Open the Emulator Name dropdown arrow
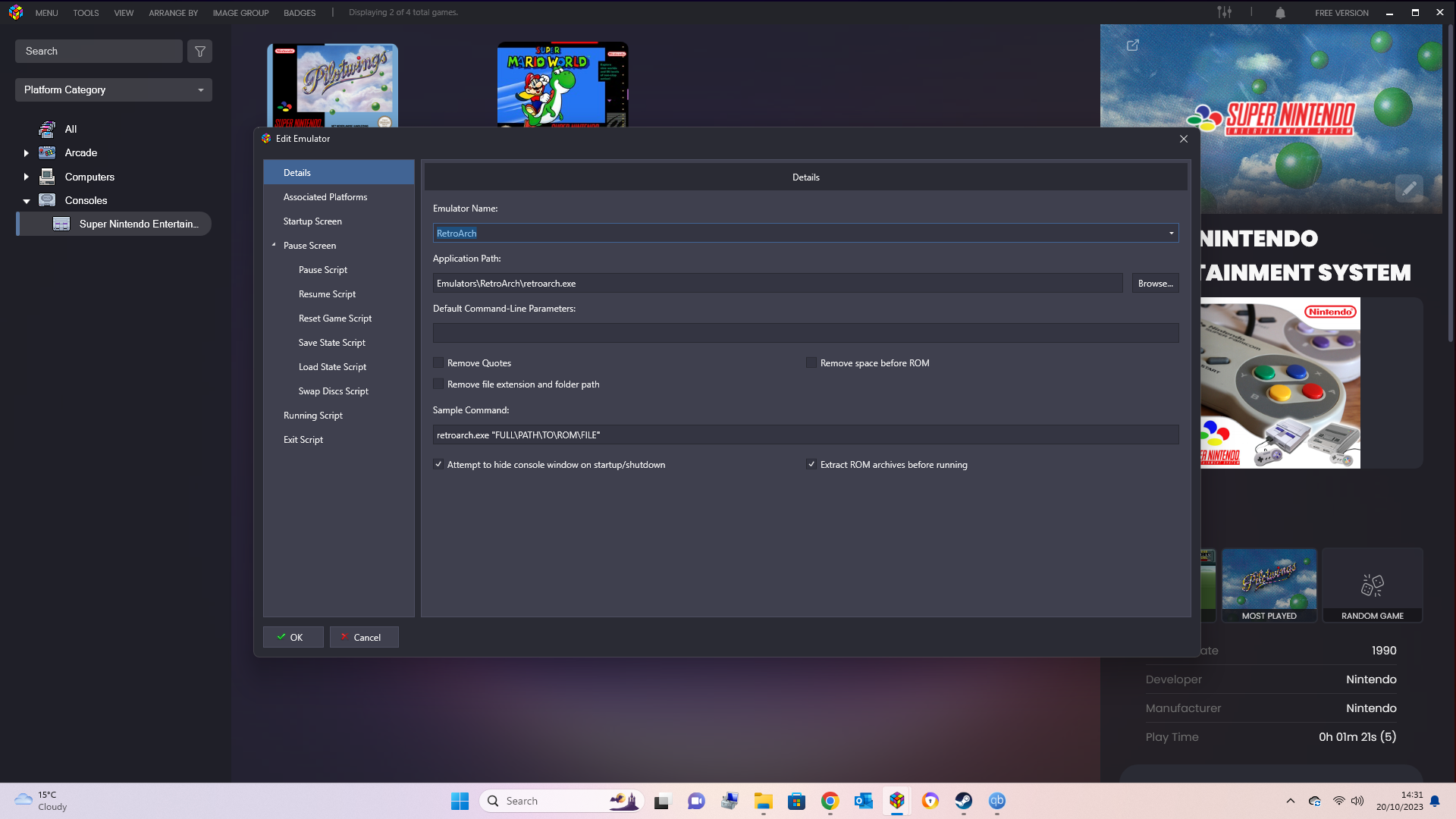Viewport: 1456px width, 819px height. pos(1171,234)
